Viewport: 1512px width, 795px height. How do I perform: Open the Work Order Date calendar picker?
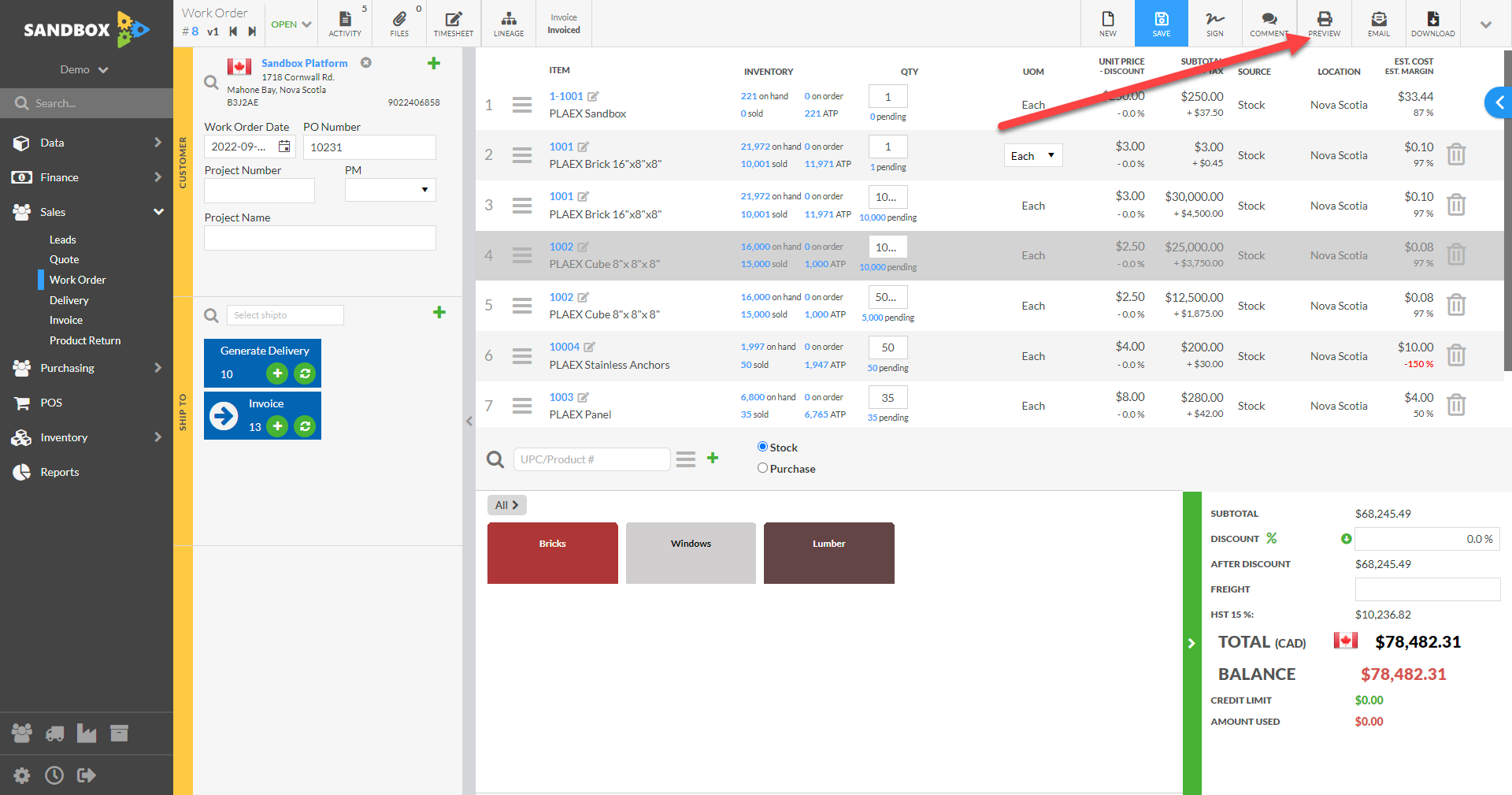tap(284, 147)
